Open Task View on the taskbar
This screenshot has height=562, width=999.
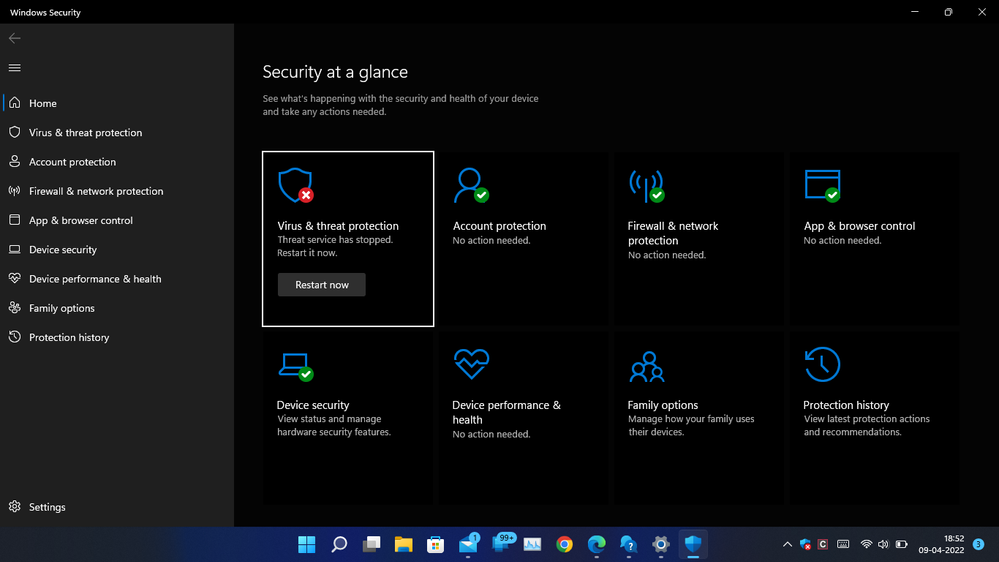click(371, 544)
